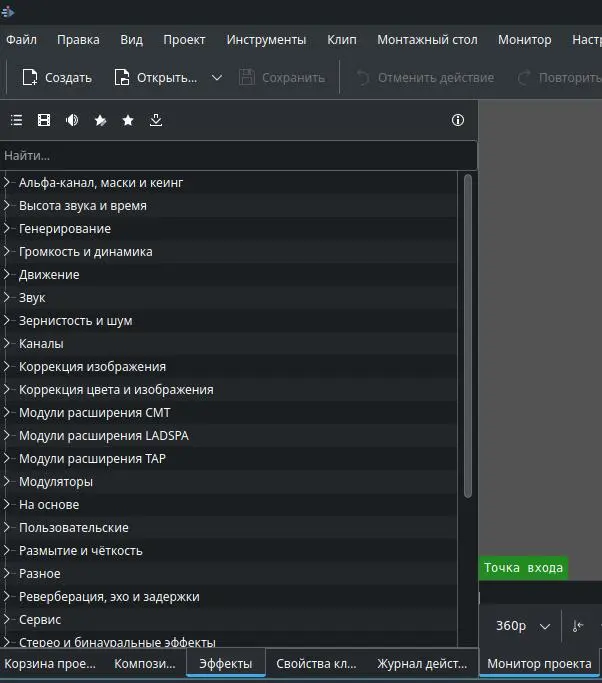Click the Kdenlive app icon in title bar
This screenshot has width=602, height=683.
[x=7, y=12]
